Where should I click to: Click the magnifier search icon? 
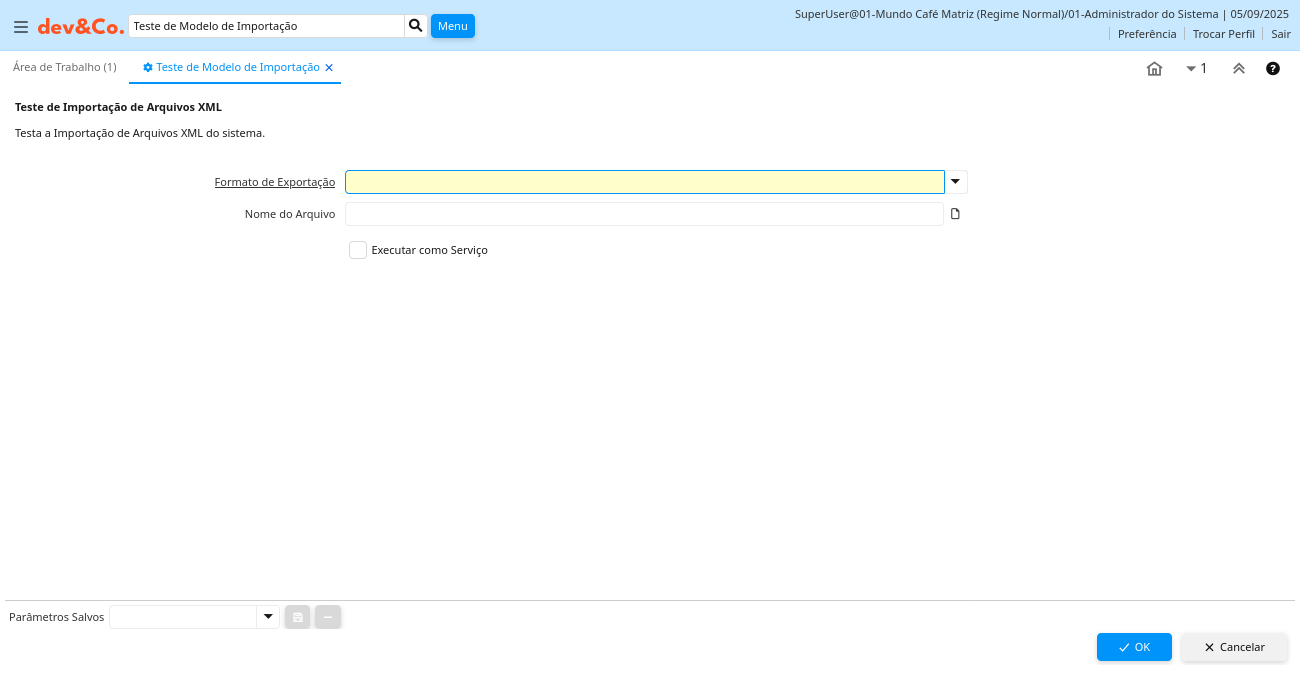click(x=415, y=26)
